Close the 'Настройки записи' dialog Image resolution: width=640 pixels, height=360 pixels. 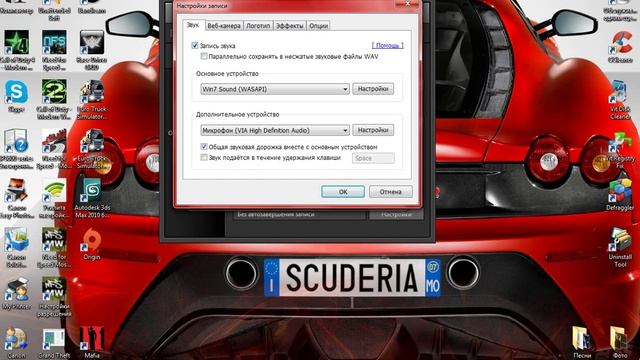tap(407, 4)
